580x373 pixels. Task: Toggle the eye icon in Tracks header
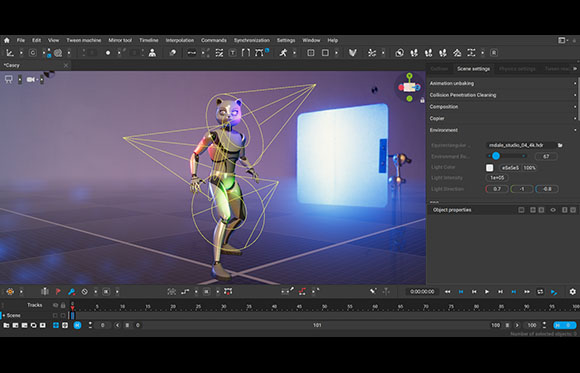click(55, 305)
